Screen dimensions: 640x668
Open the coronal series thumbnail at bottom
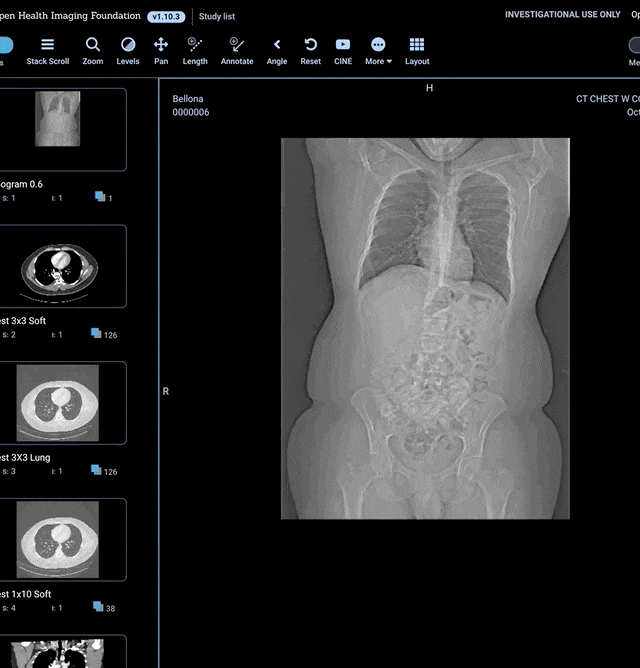pyautogui.click(x=63, y=652)
